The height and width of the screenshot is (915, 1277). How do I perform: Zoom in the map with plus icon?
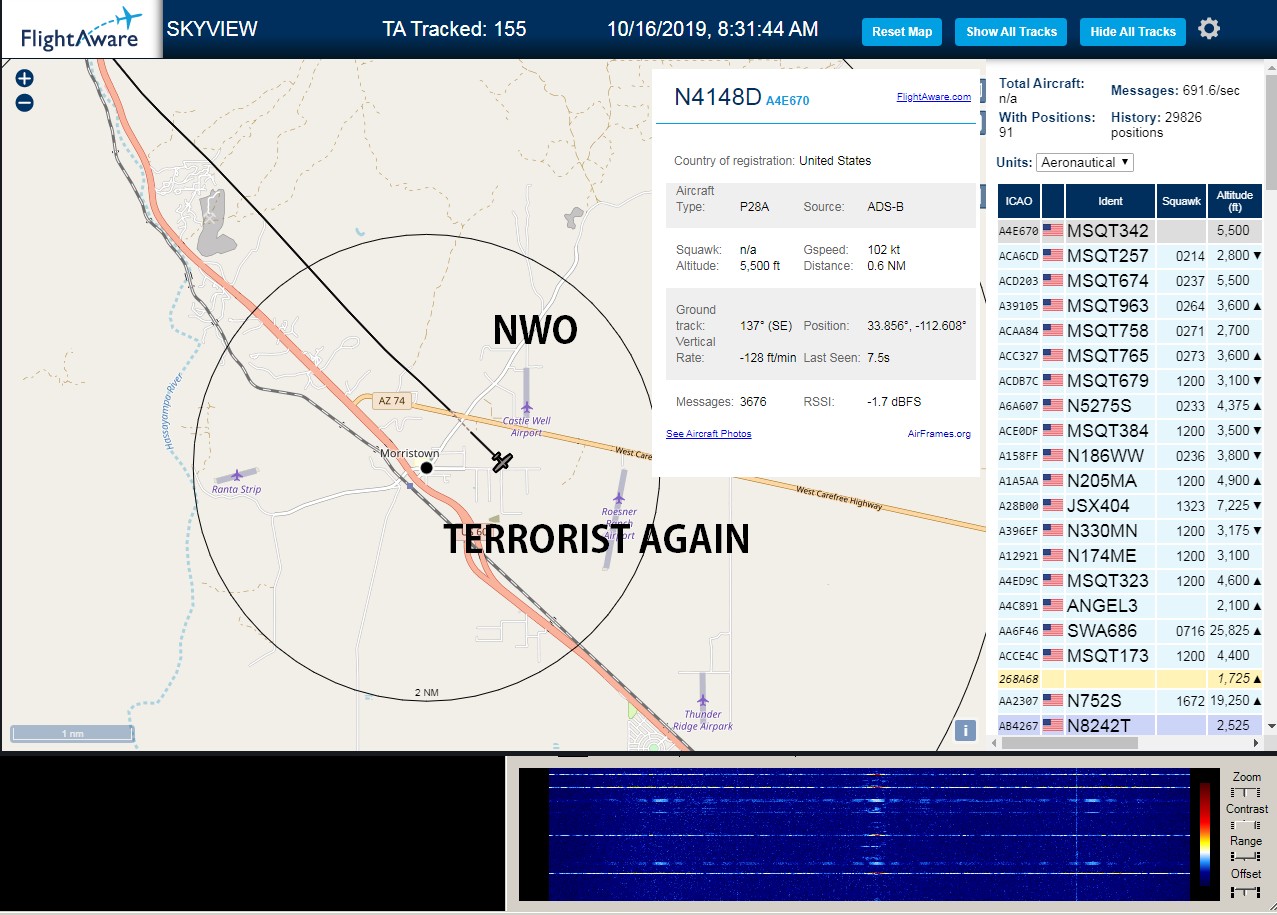click(x=25, y=78)
